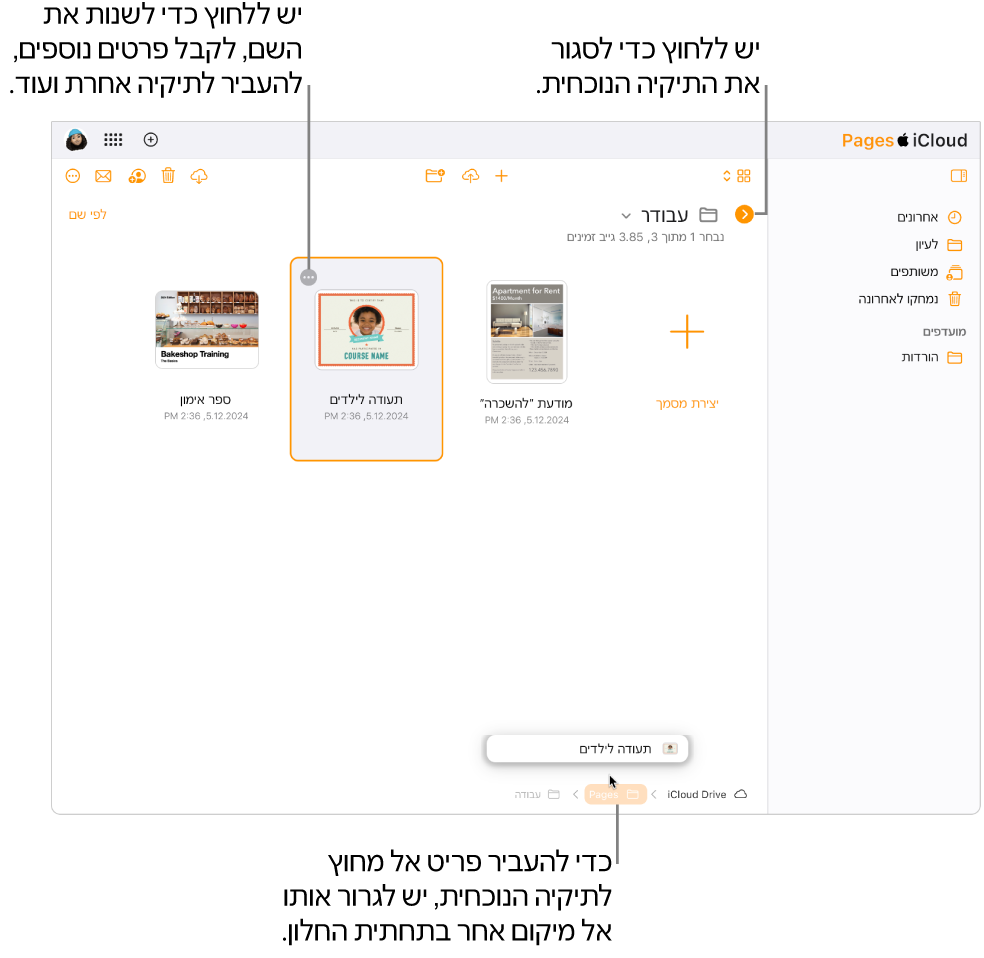Screen dimensions: 984x958
Task: Click the large plus to create document
Action: pos(687,331)
